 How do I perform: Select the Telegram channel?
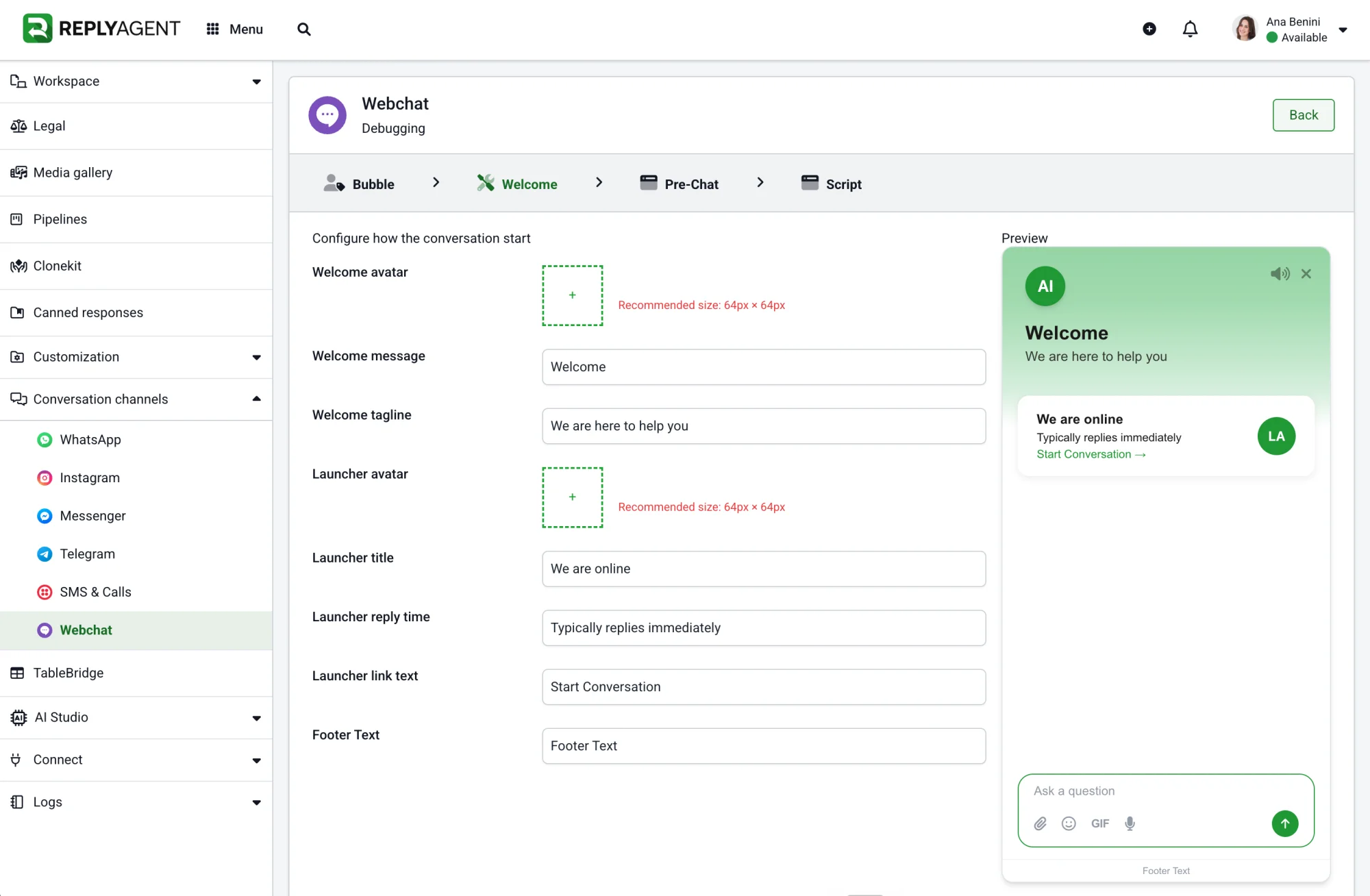point(136,554)
